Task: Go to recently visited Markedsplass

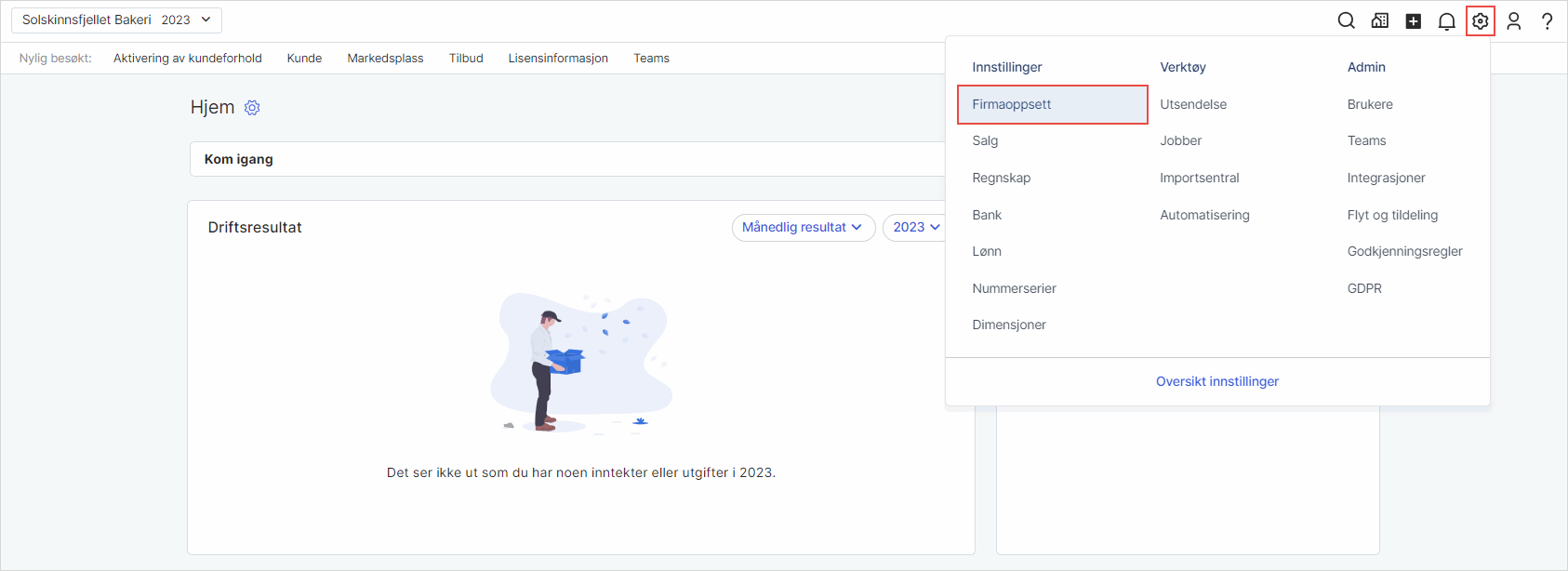Action: pos(385,59)
